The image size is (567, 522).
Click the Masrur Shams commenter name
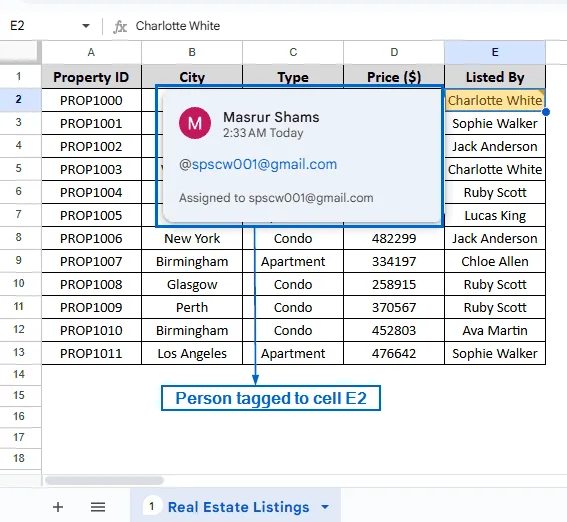271,117
